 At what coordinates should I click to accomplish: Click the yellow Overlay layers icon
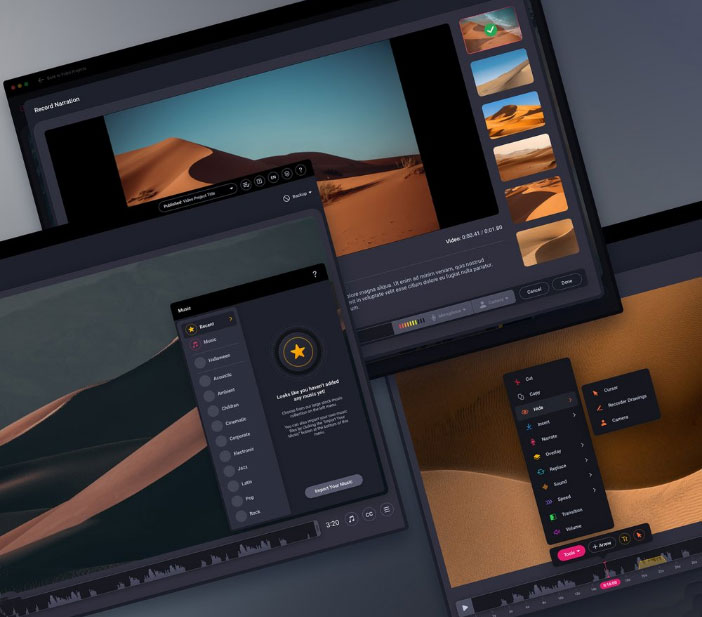click(537, 457)
